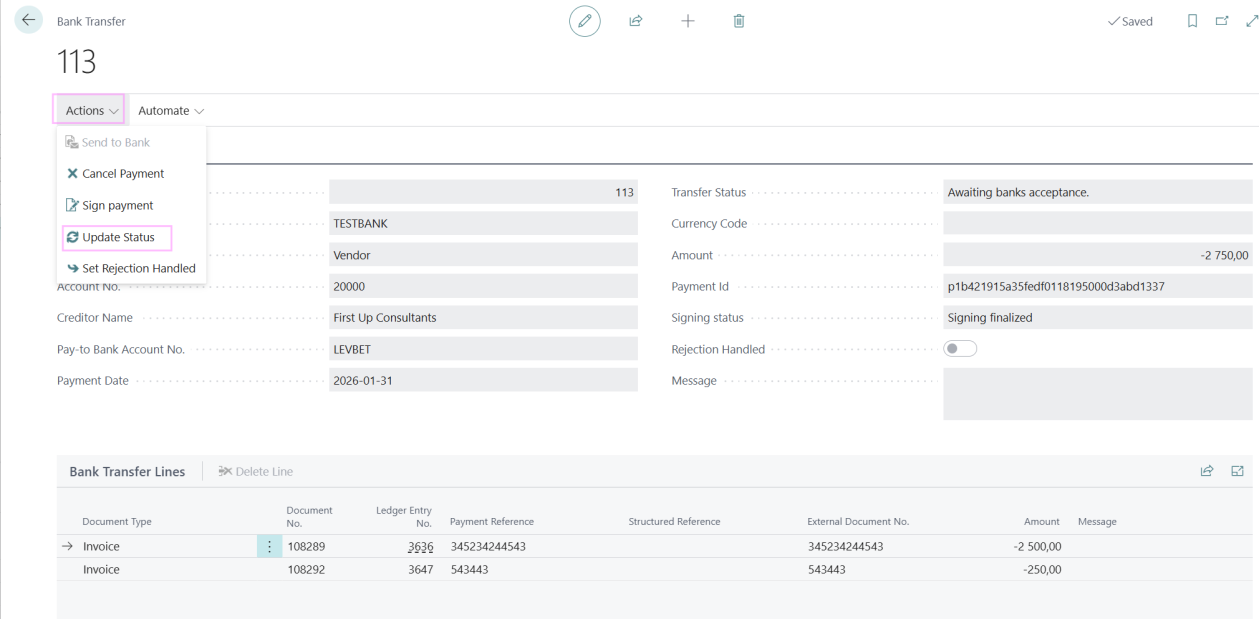1259x619 pixels.
Task: Open the page in a new window icon
Action: [x=1222, y=21]
